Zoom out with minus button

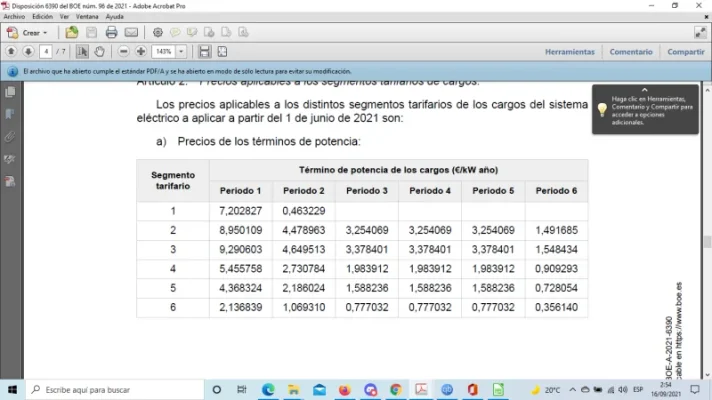(x=123, y=52)
